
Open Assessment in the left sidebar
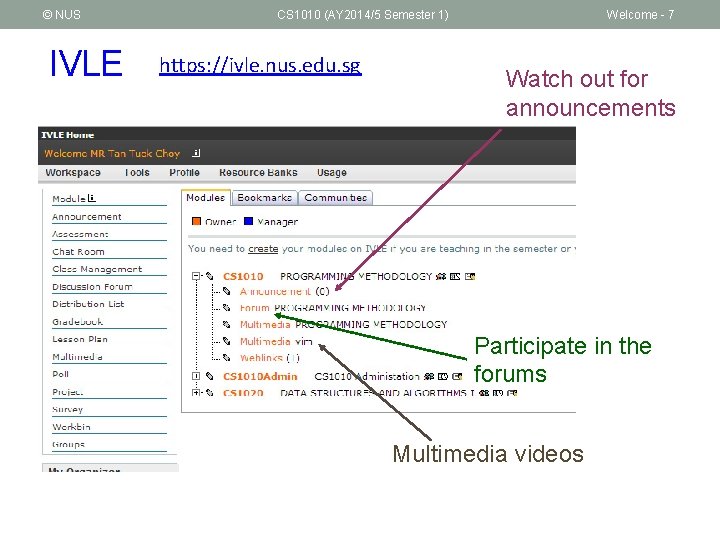80,234
